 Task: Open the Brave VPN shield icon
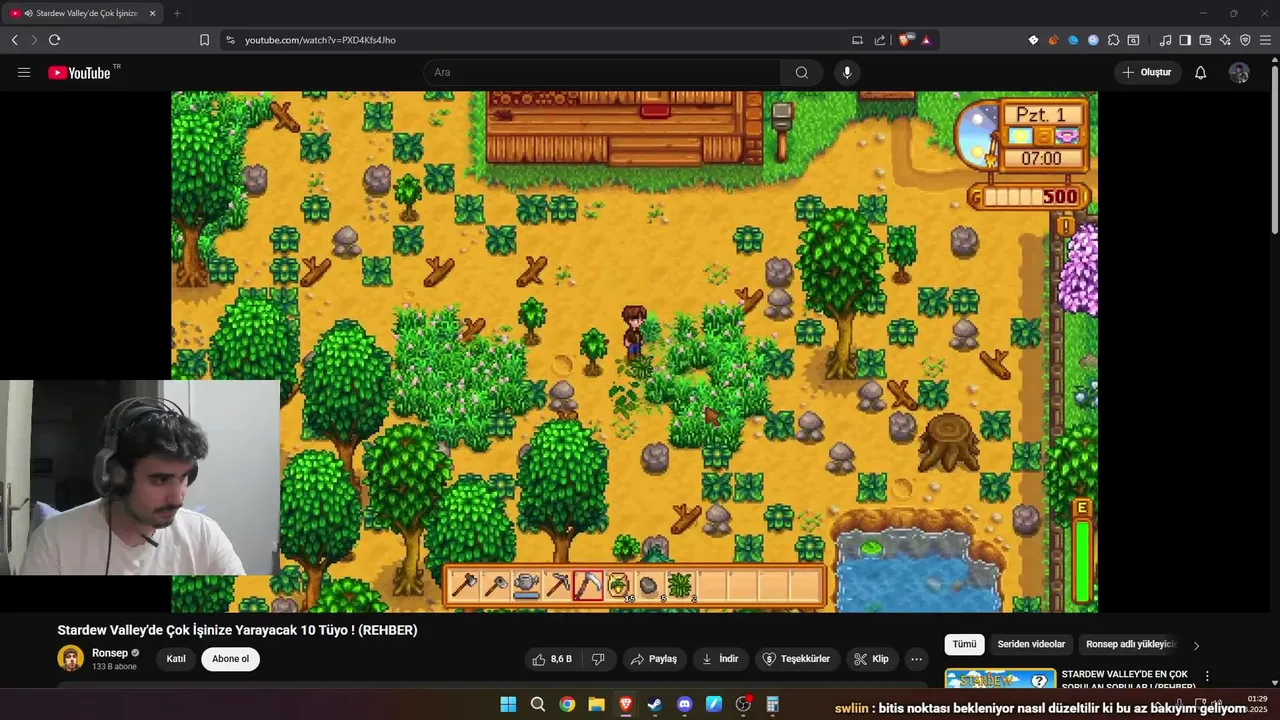(x=1245, y=40)
